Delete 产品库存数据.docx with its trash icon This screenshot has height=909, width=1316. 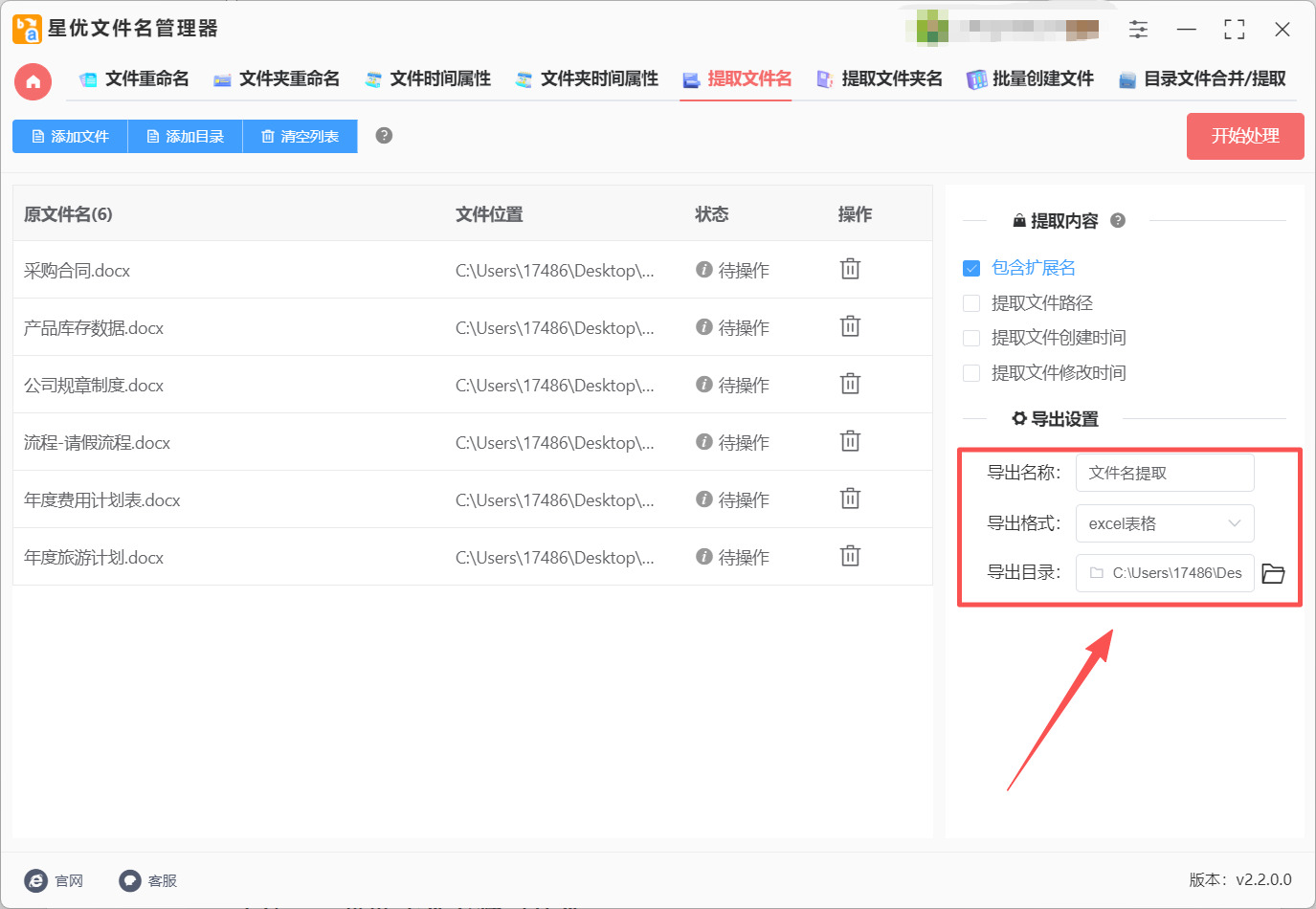[850, 326]
